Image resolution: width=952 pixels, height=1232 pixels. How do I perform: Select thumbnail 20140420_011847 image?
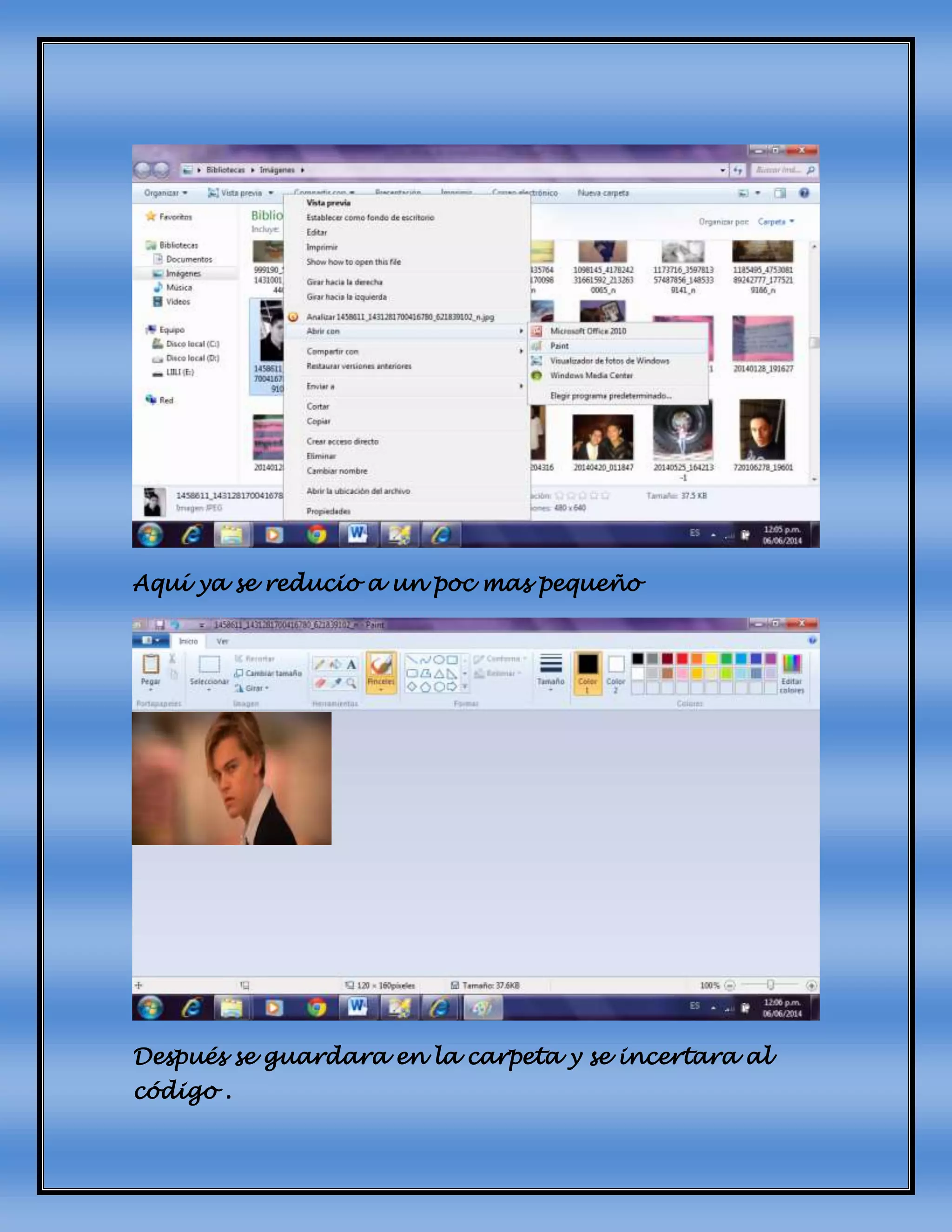pos(603,437)
